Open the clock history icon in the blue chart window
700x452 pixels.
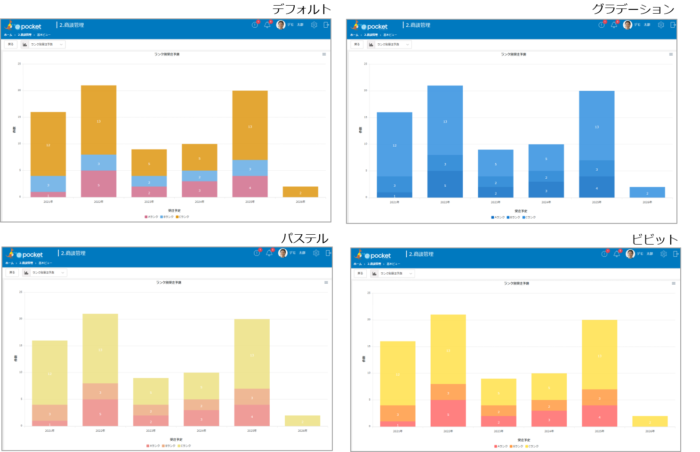click(601, 25)
